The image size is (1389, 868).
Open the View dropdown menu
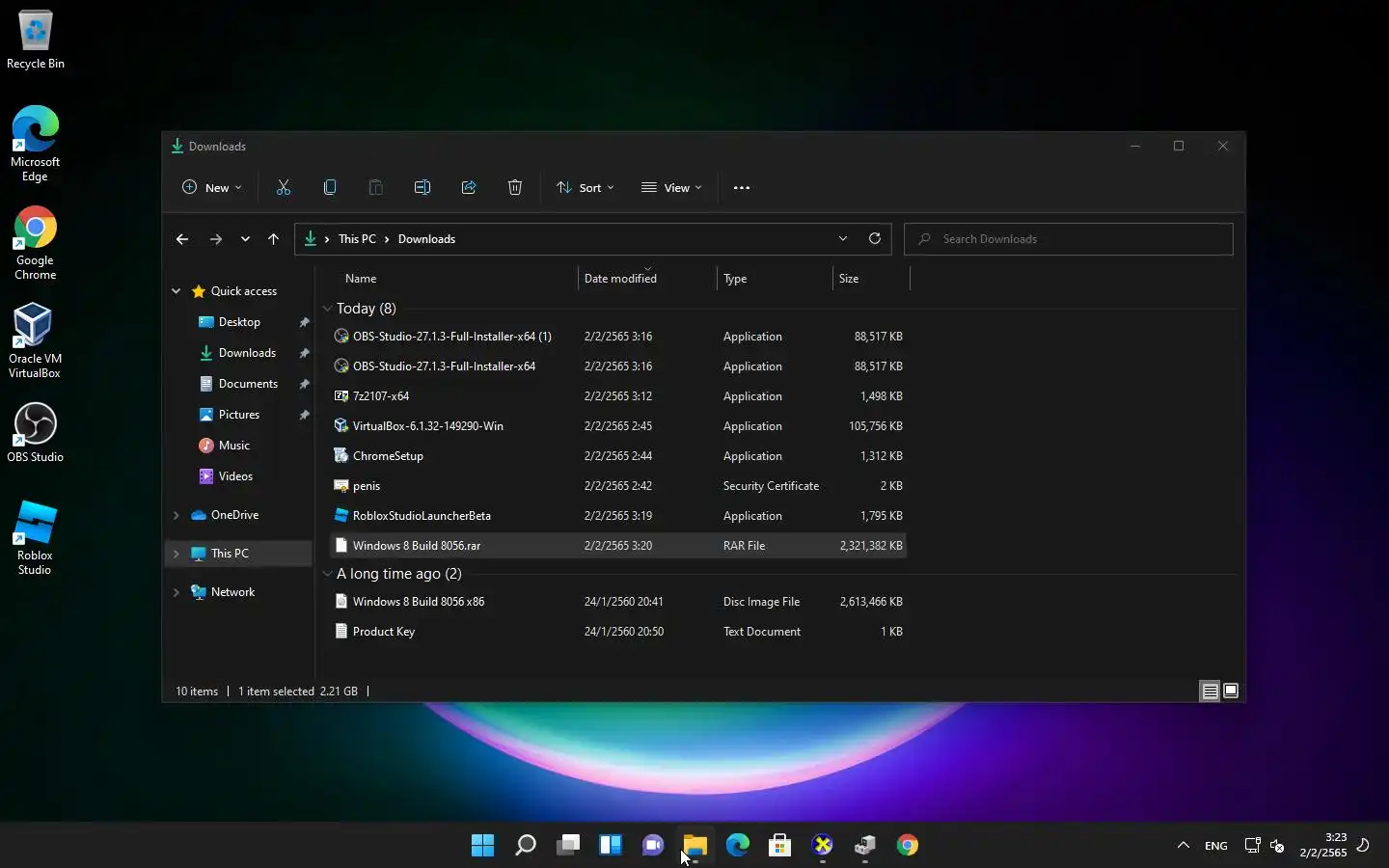coord(671,188)
